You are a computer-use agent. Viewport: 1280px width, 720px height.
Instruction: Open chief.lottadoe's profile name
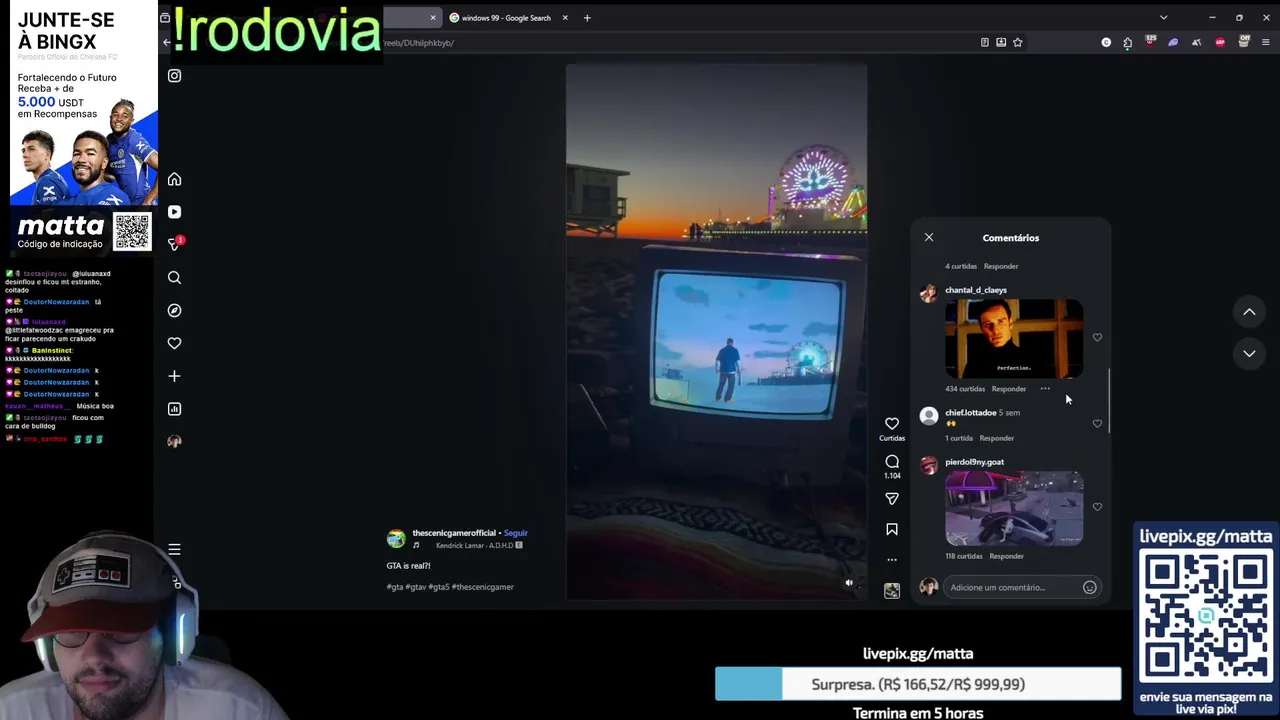point(970,412)
